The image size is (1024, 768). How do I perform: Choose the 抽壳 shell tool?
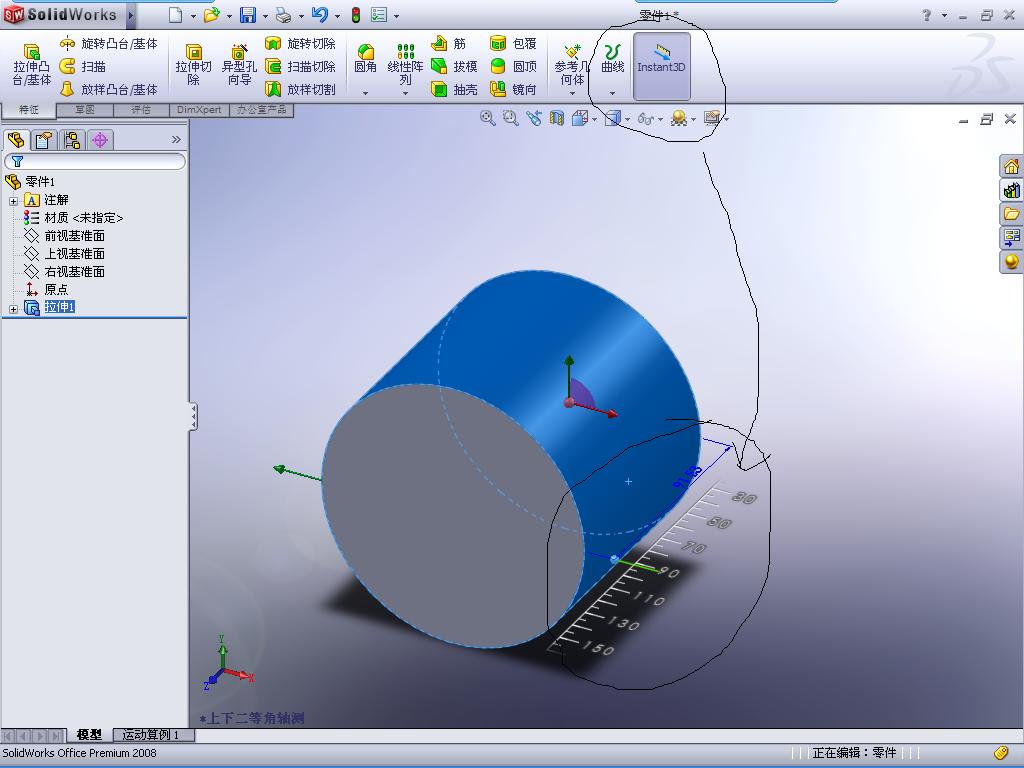click(x=454, y=89)
